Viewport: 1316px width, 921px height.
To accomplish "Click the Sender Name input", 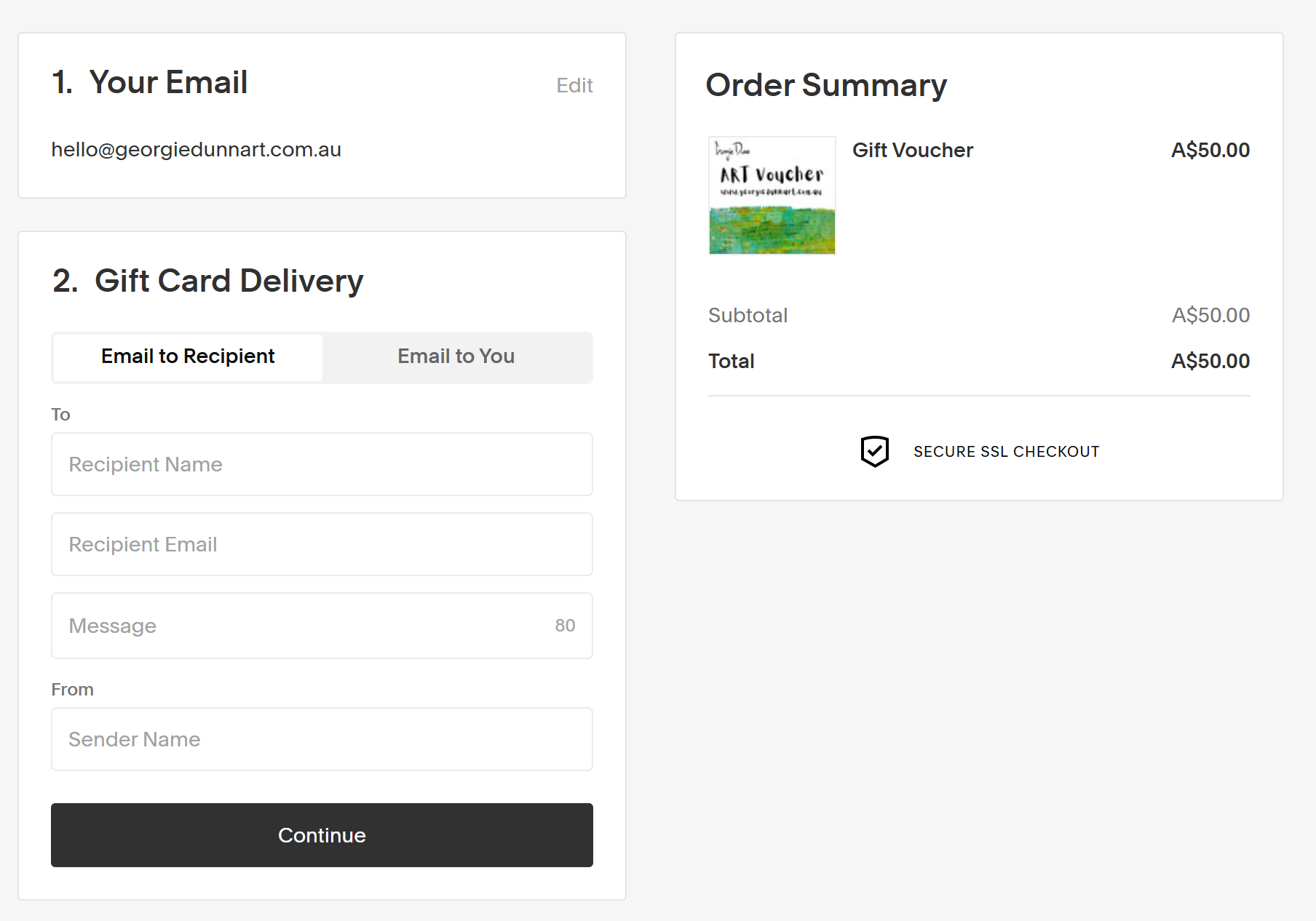I will 322,739.
